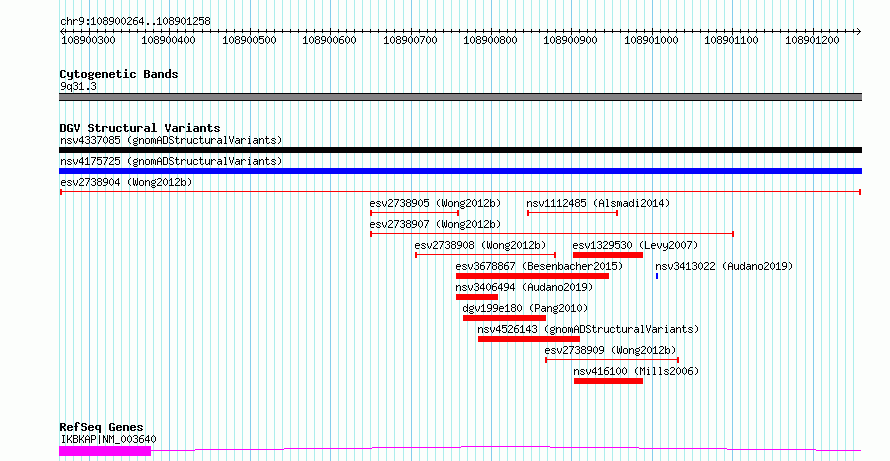
Task: Click the gray 9q31.3 cytogenetic band bar
Action: 460,97
